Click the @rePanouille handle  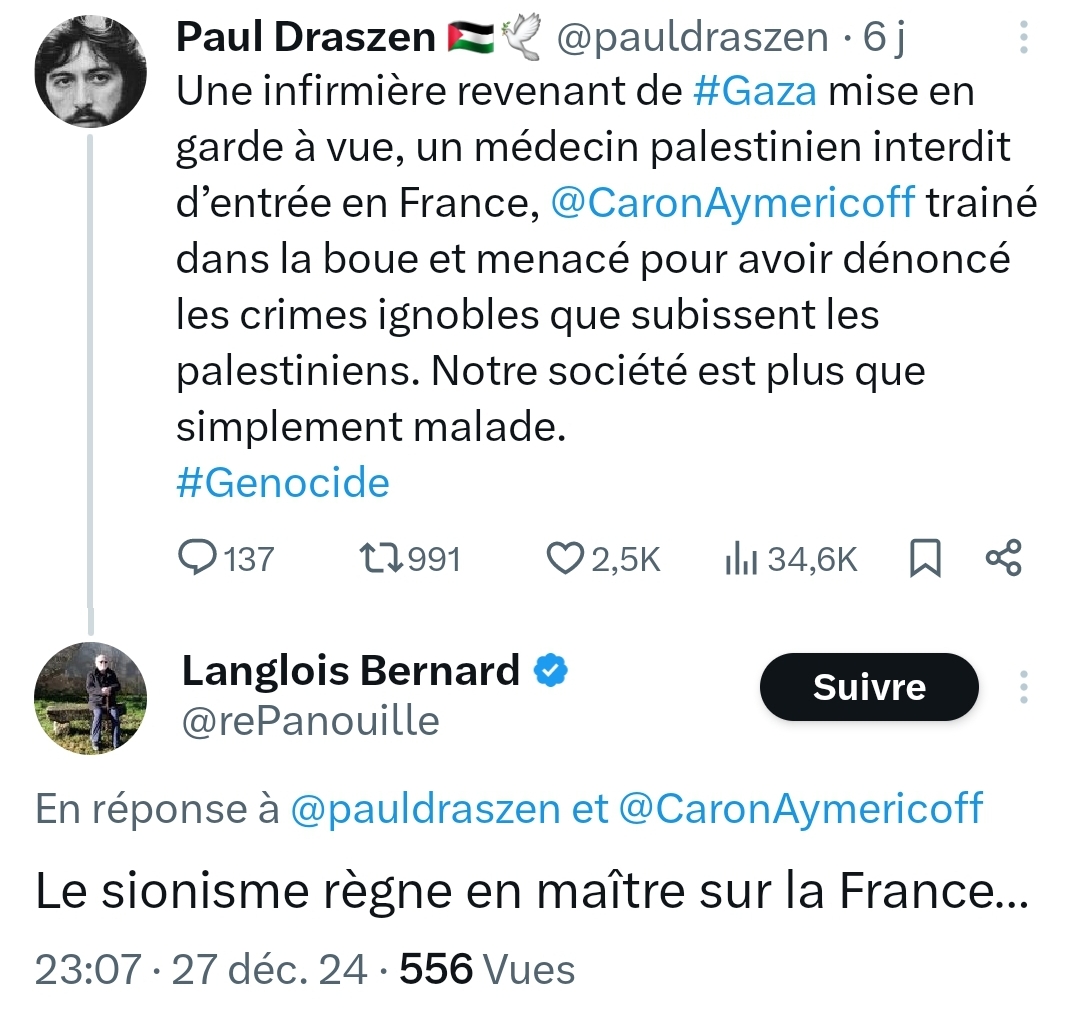[310, 720]
